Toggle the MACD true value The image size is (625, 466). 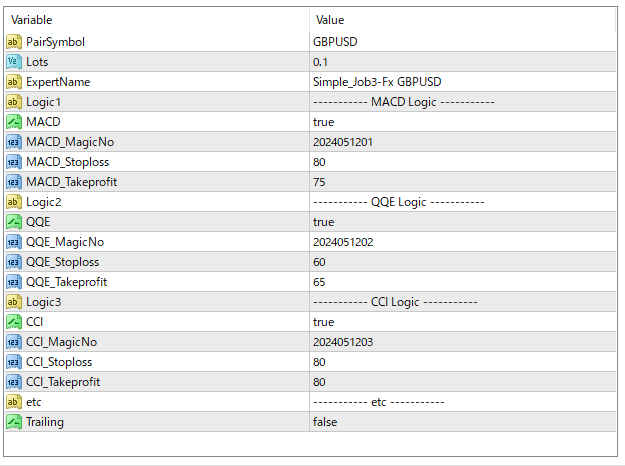coord(324,122)
